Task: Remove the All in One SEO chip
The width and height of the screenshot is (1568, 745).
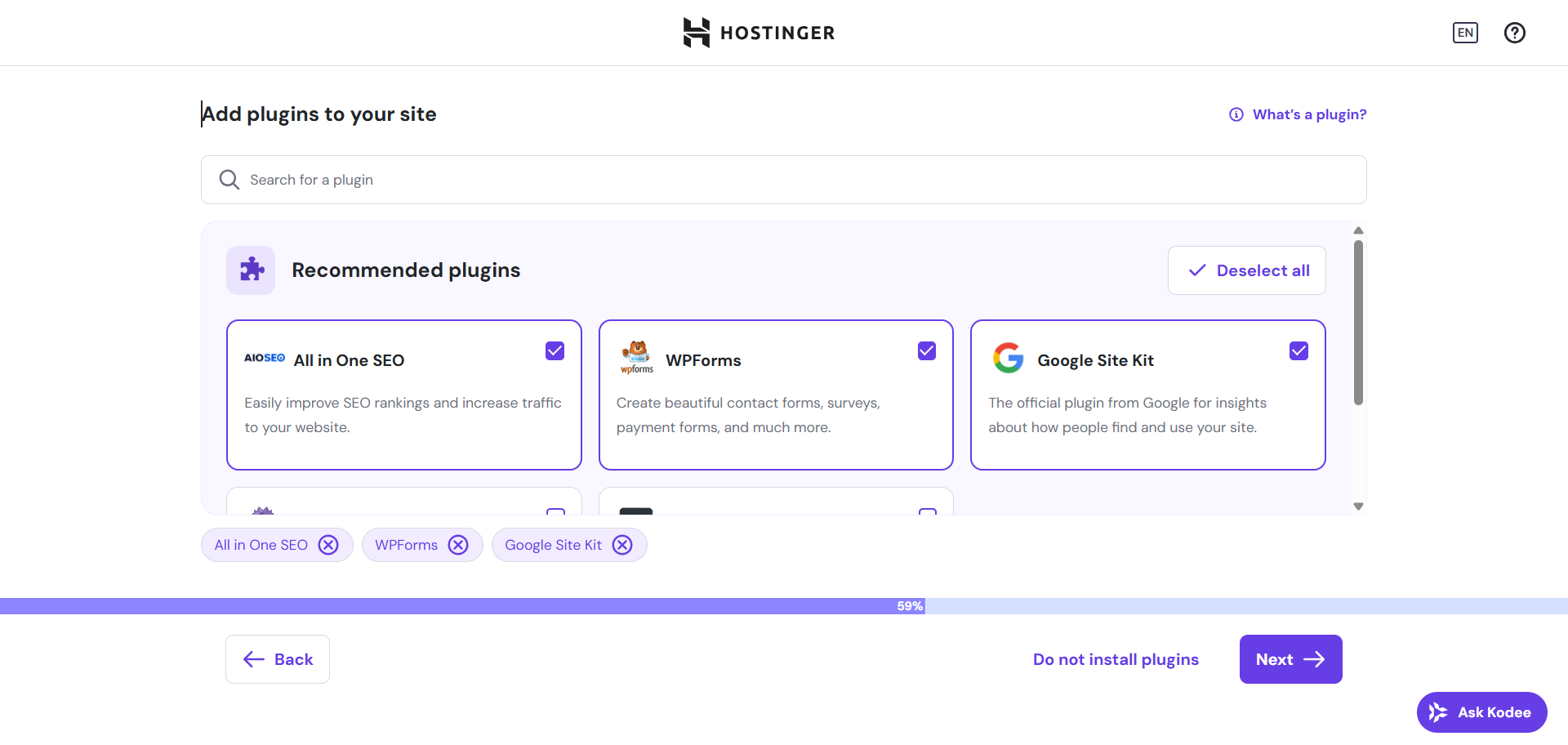Action: 328,545
